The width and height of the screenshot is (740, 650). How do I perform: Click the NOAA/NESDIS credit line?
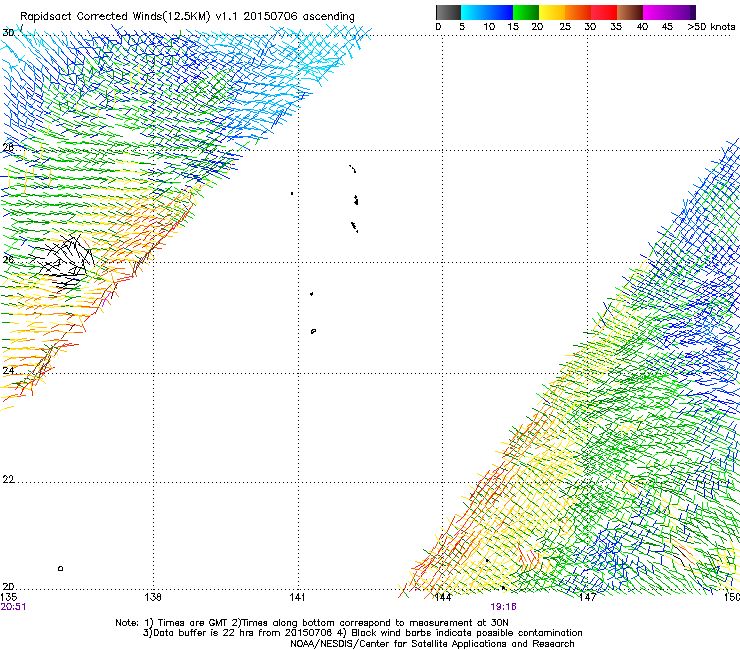(432, 644)
